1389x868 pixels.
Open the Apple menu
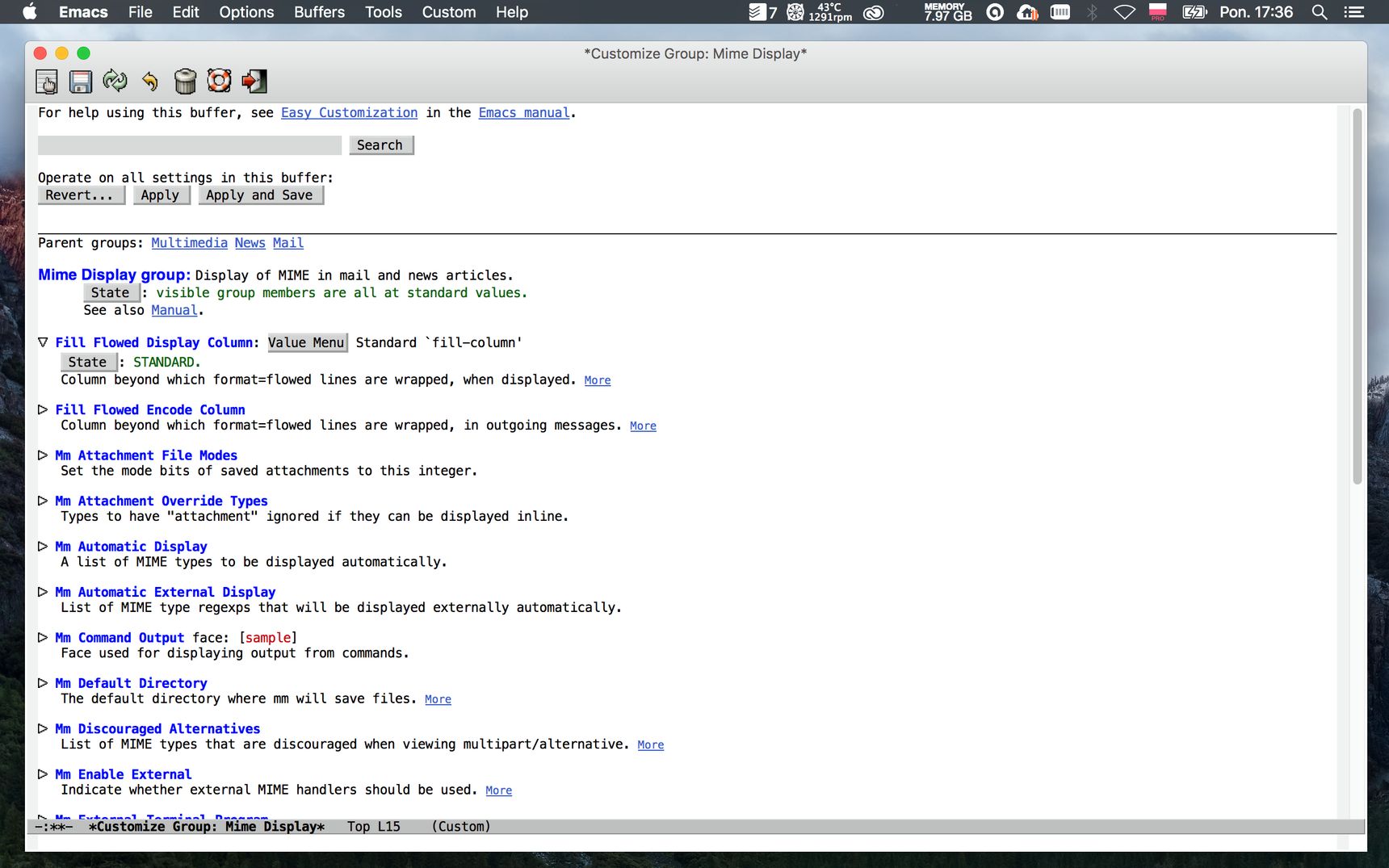(x=30, y=11)
